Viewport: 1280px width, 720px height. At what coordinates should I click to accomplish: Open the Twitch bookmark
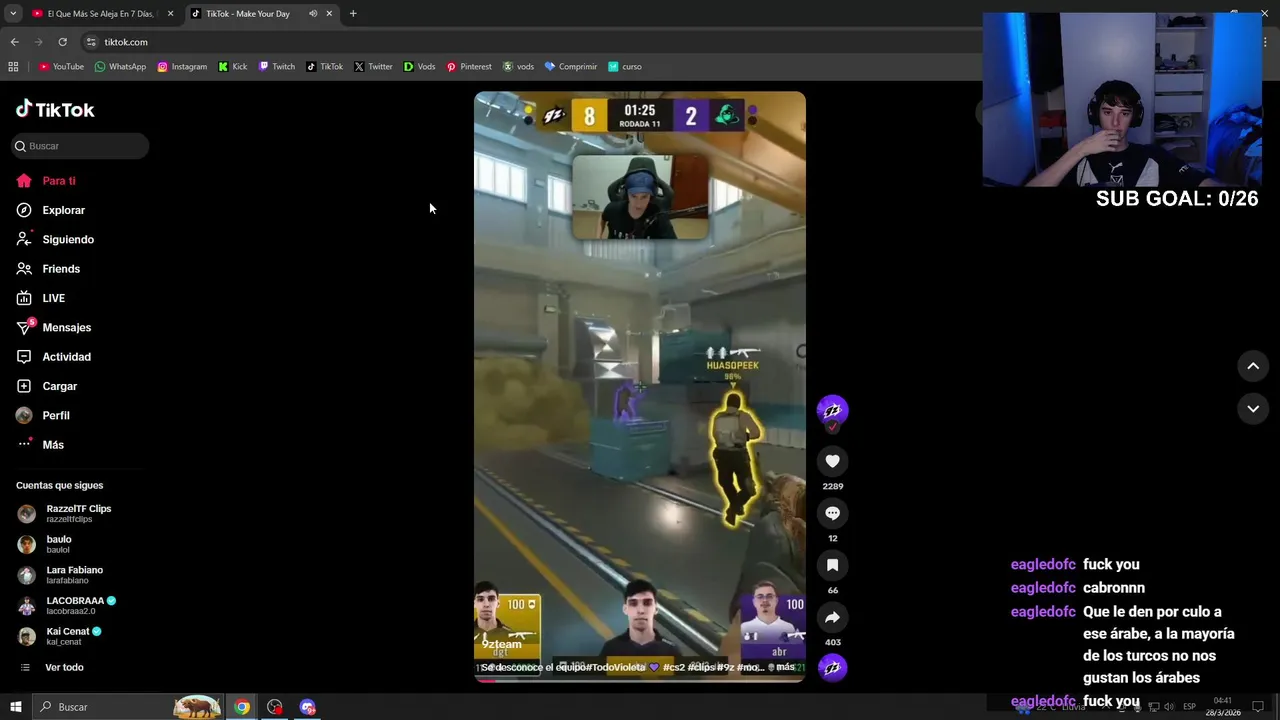click(277, 67)
